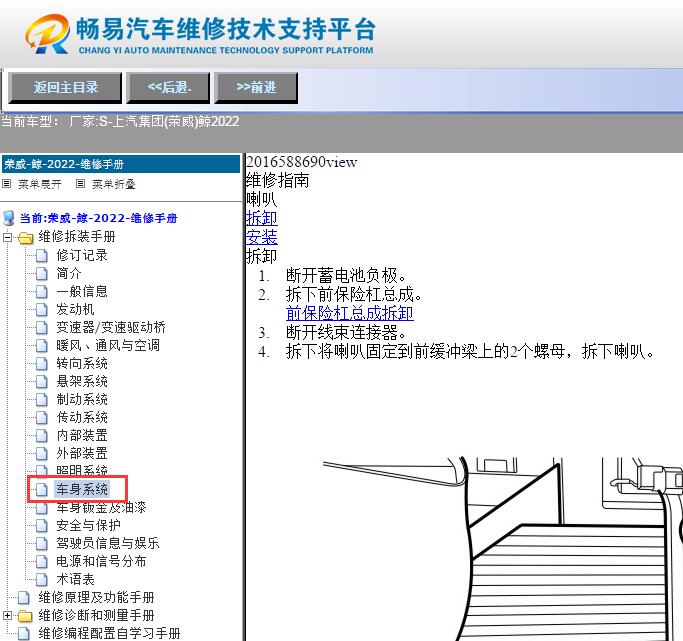Image resolution: width=683 pixels, height=641 pixels.
Task: Click the 维修诊断和测量手册 folder icon
Action: tap(26, 616)
